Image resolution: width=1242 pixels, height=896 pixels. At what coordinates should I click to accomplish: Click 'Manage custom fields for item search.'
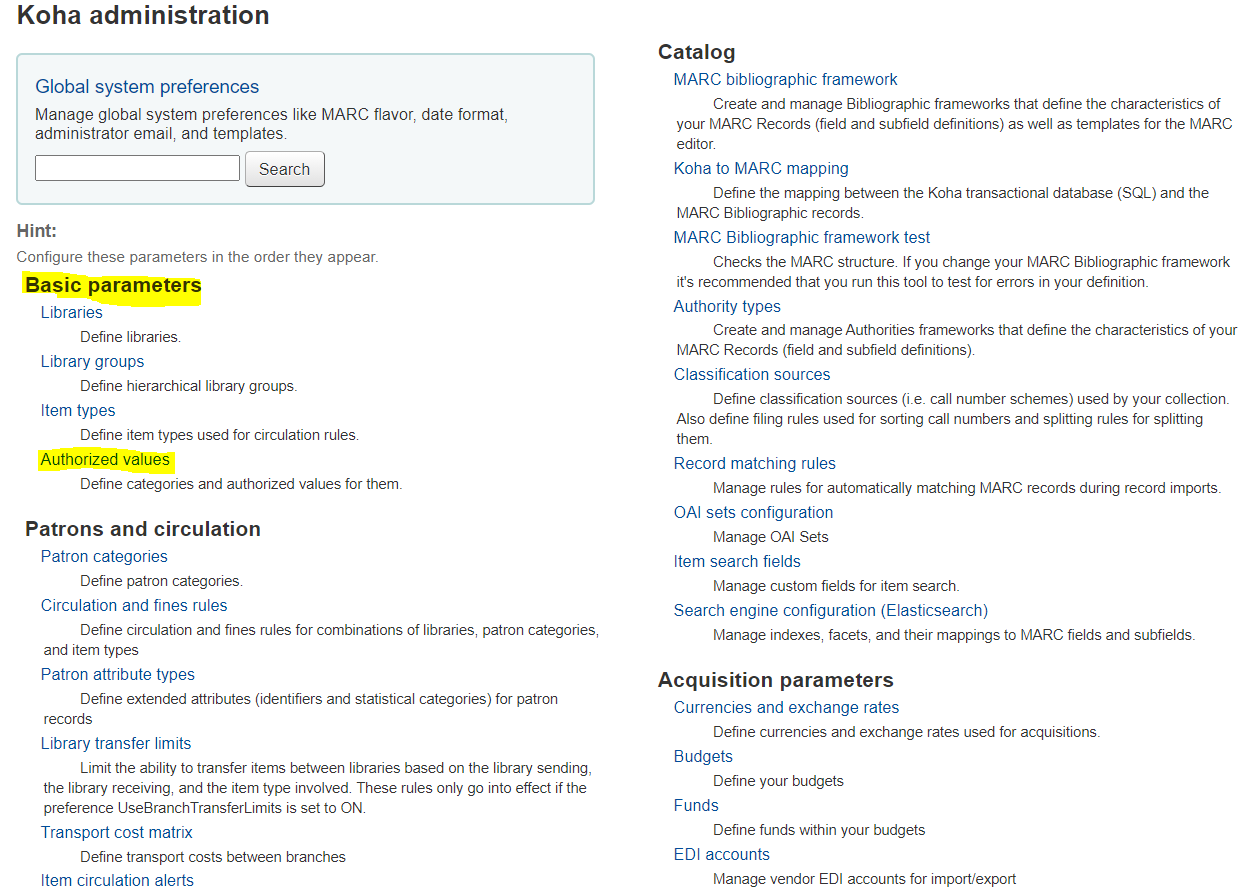tap(836, 586)
